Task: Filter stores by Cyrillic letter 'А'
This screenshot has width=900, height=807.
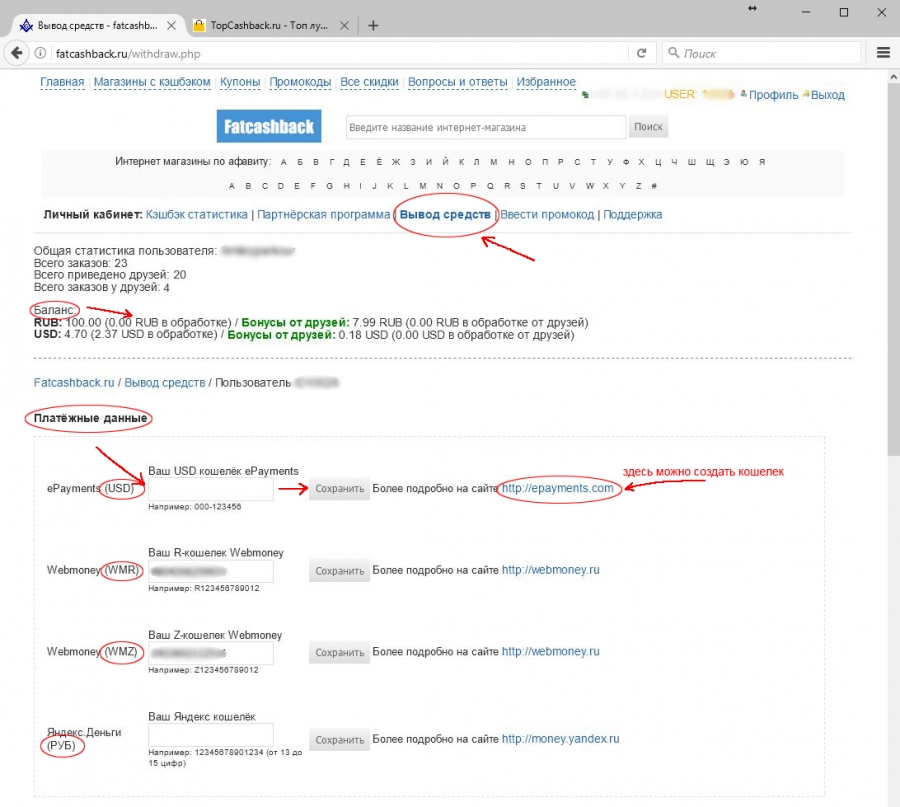Action: point(284,162)
